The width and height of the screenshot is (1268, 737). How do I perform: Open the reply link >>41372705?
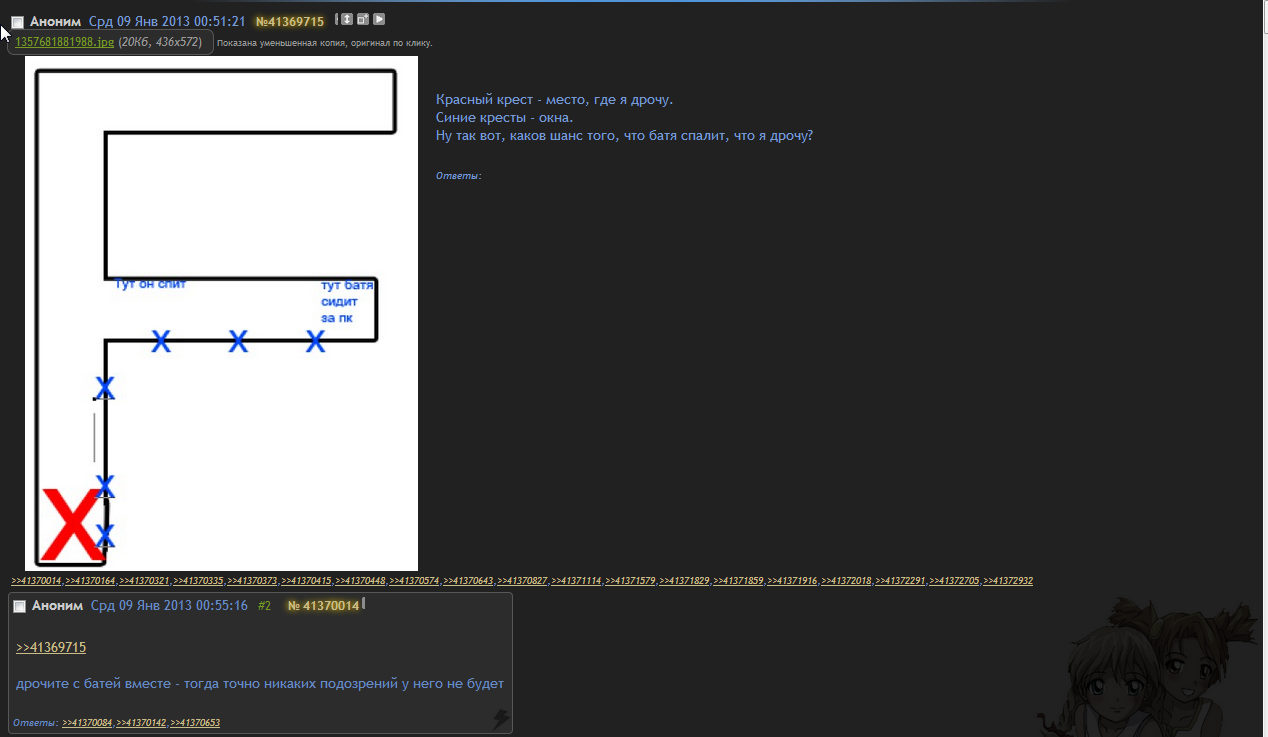955,581
